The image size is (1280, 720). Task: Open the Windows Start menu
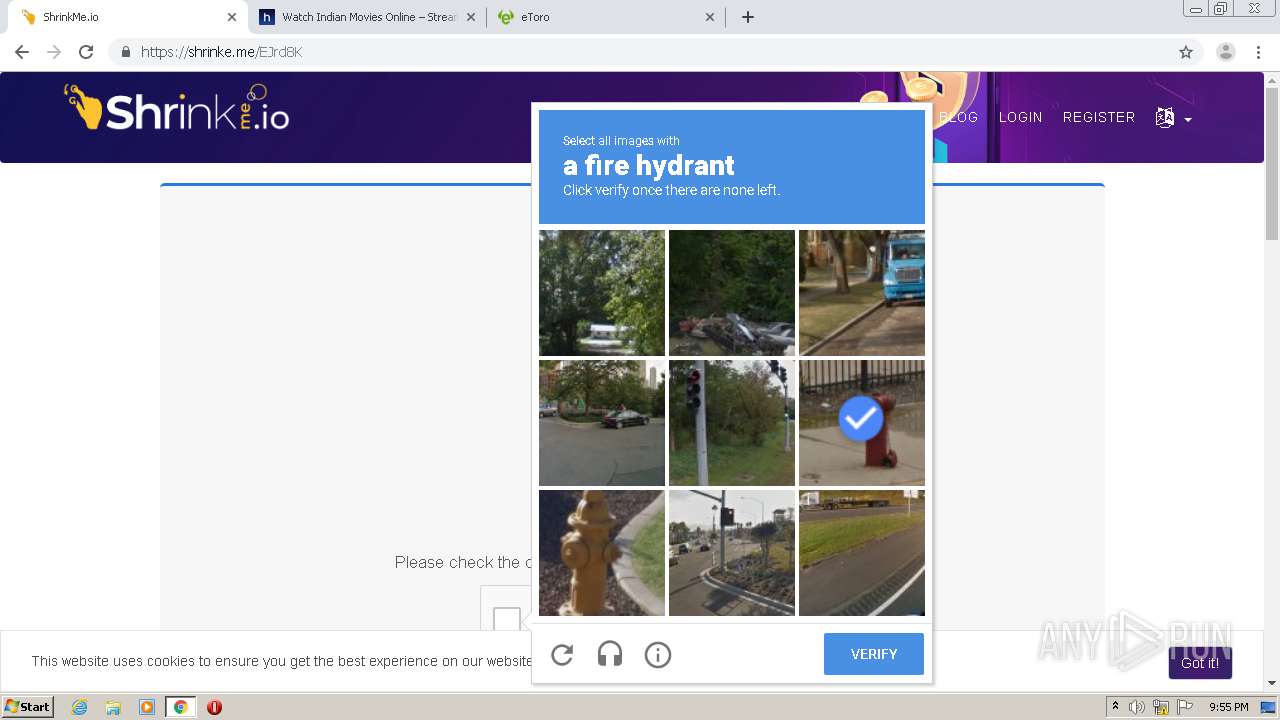[x=28, y=707]
